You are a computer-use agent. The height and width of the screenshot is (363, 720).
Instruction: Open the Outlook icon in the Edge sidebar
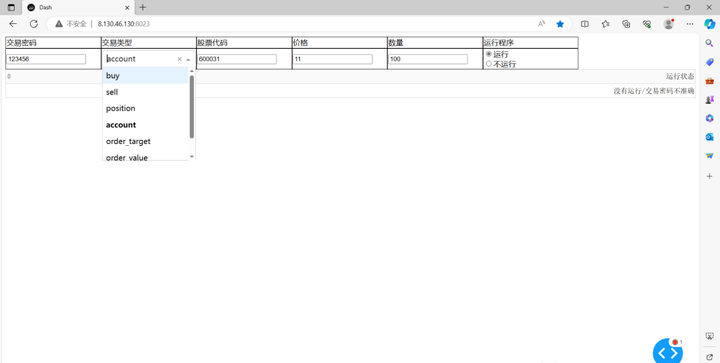pos(709,137)
